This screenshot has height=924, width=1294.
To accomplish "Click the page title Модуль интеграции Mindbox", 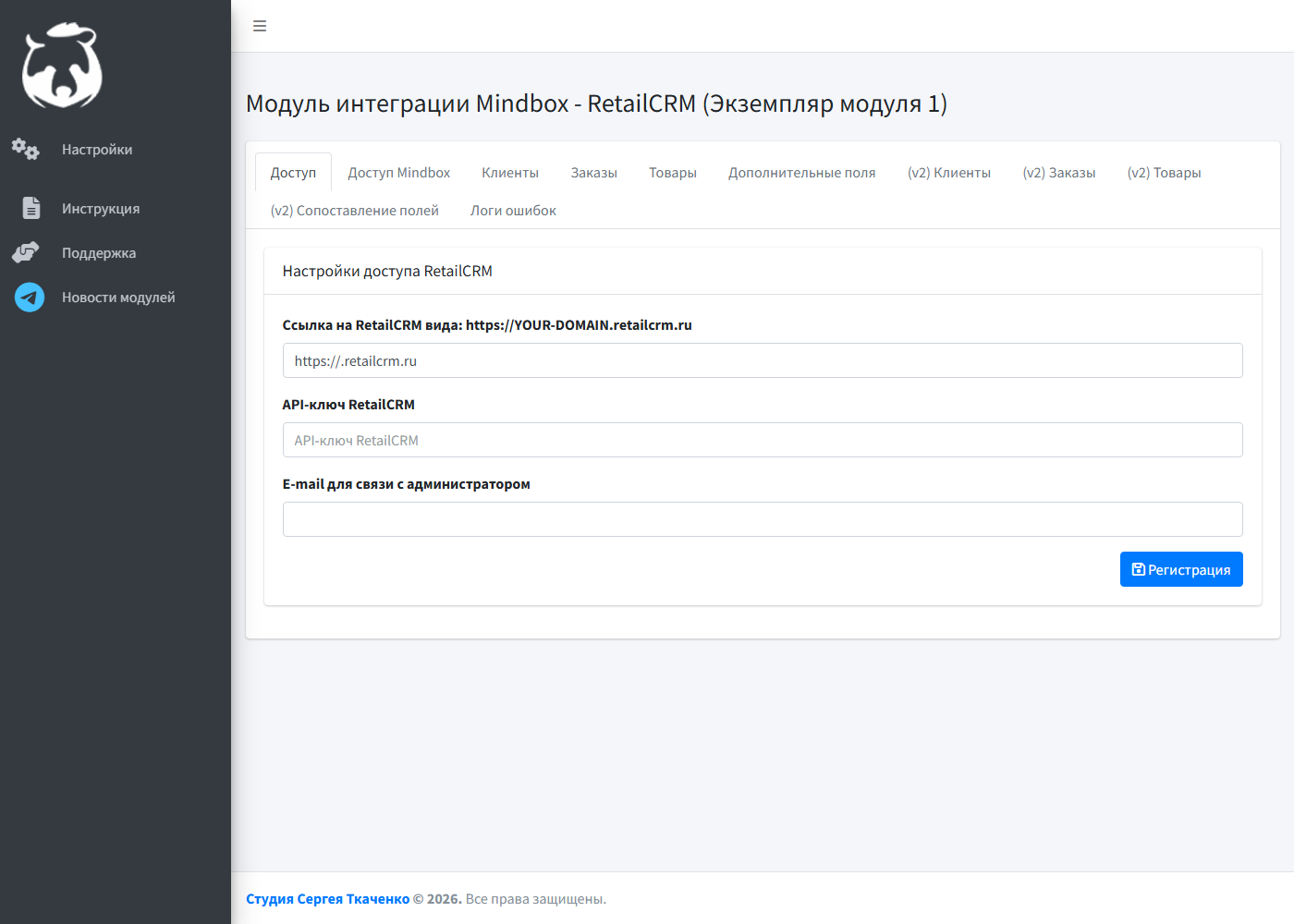I will coord(596,103).
